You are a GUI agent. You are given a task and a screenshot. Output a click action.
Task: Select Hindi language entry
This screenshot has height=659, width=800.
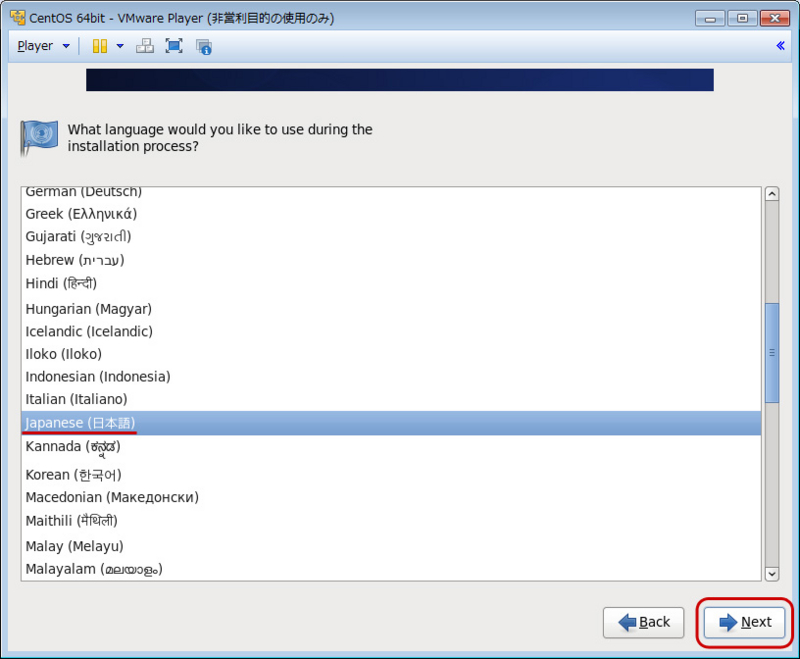click(391, 283)
